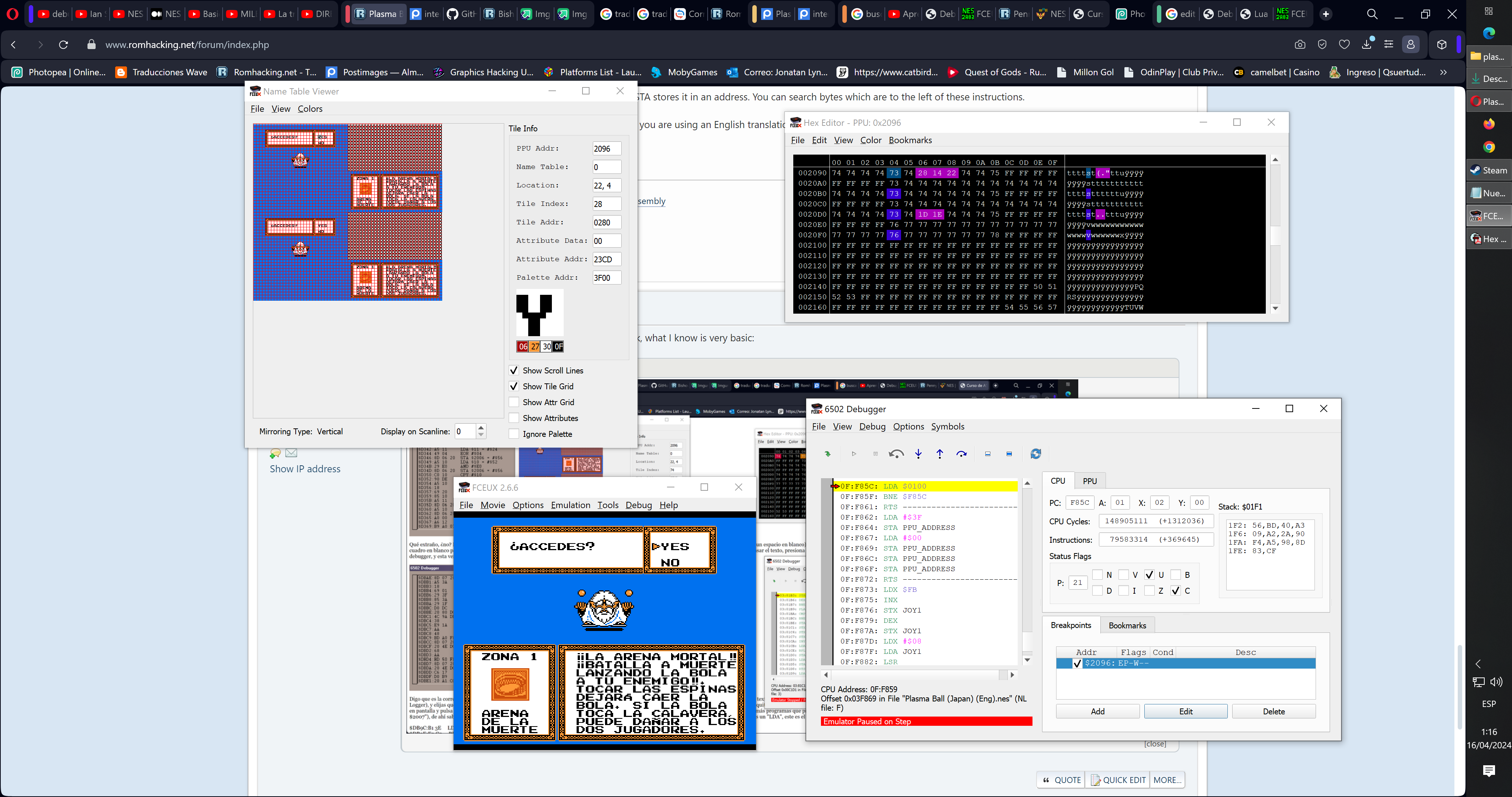Expand the bookmarks bar overflow chevron
The image size is (1512, 797).
click(1443, 72)
